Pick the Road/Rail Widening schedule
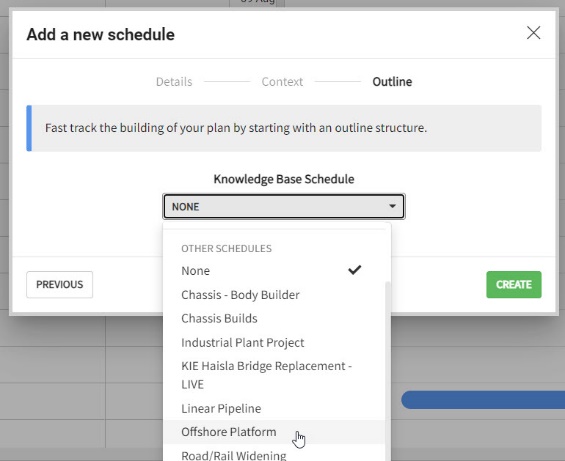 point(274,455)
